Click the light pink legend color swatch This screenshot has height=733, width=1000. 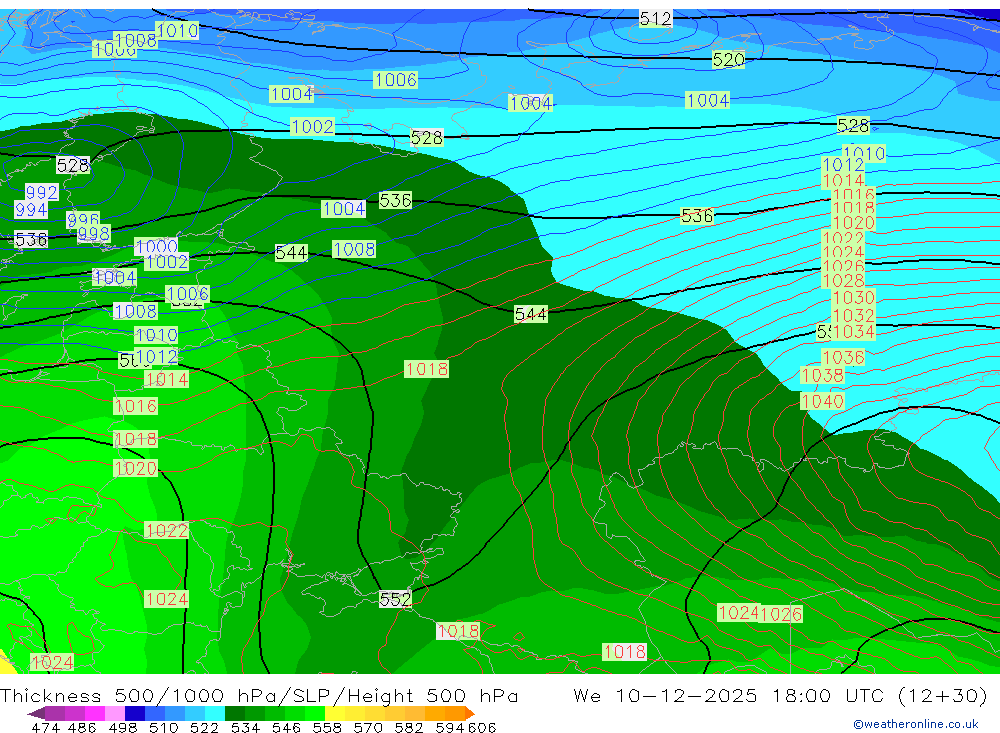(x=115, y=713)
